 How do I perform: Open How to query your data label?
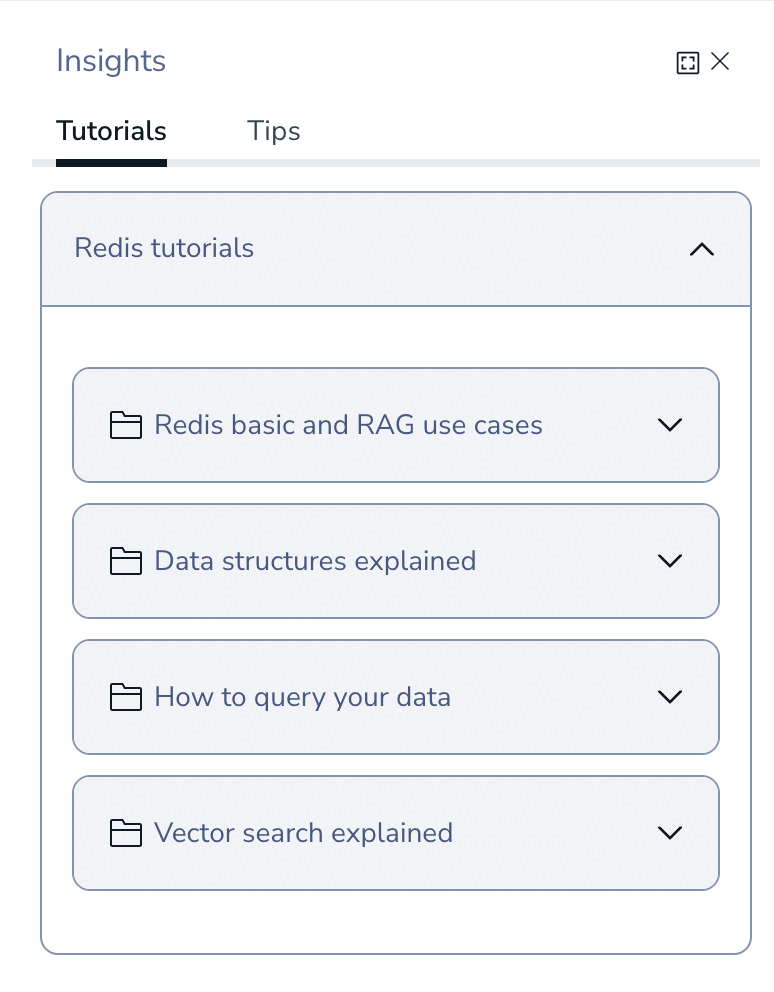click(x=302, y=697)
